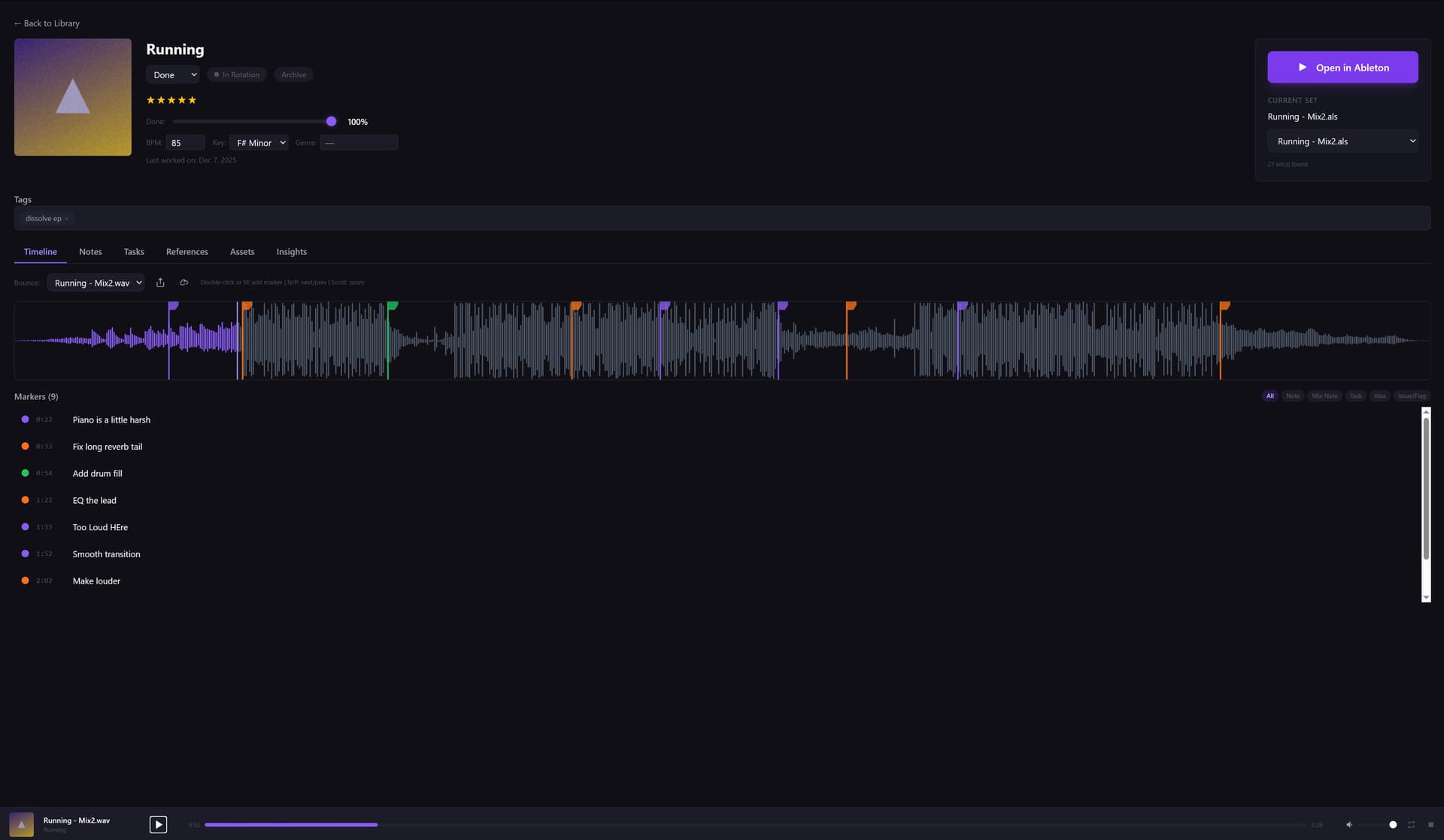Click the cloud sync icon beside share

[x=184, y=282]
